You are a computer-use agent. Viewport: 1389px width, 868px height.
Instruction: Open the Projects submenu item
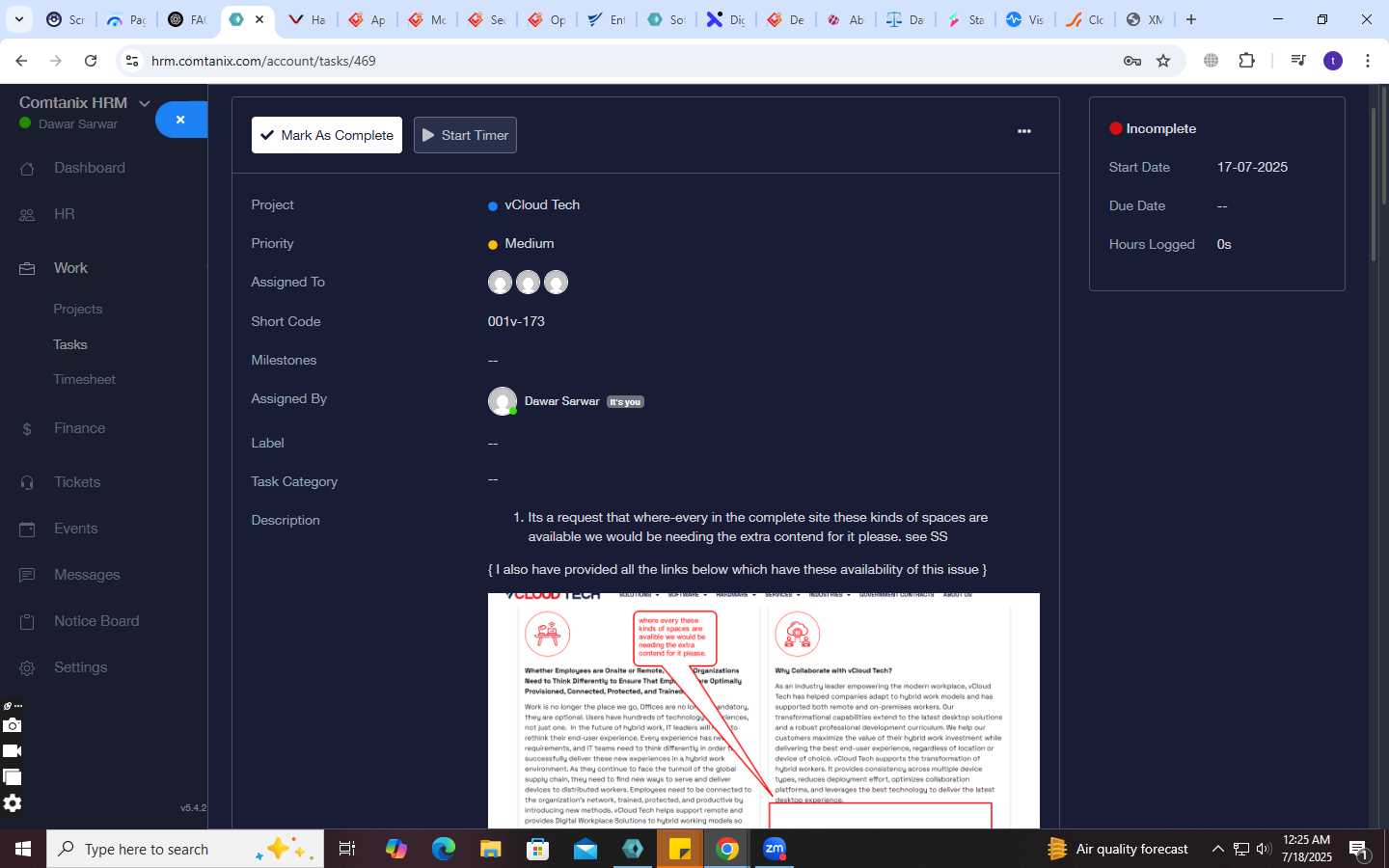click(x=78, y=310)
